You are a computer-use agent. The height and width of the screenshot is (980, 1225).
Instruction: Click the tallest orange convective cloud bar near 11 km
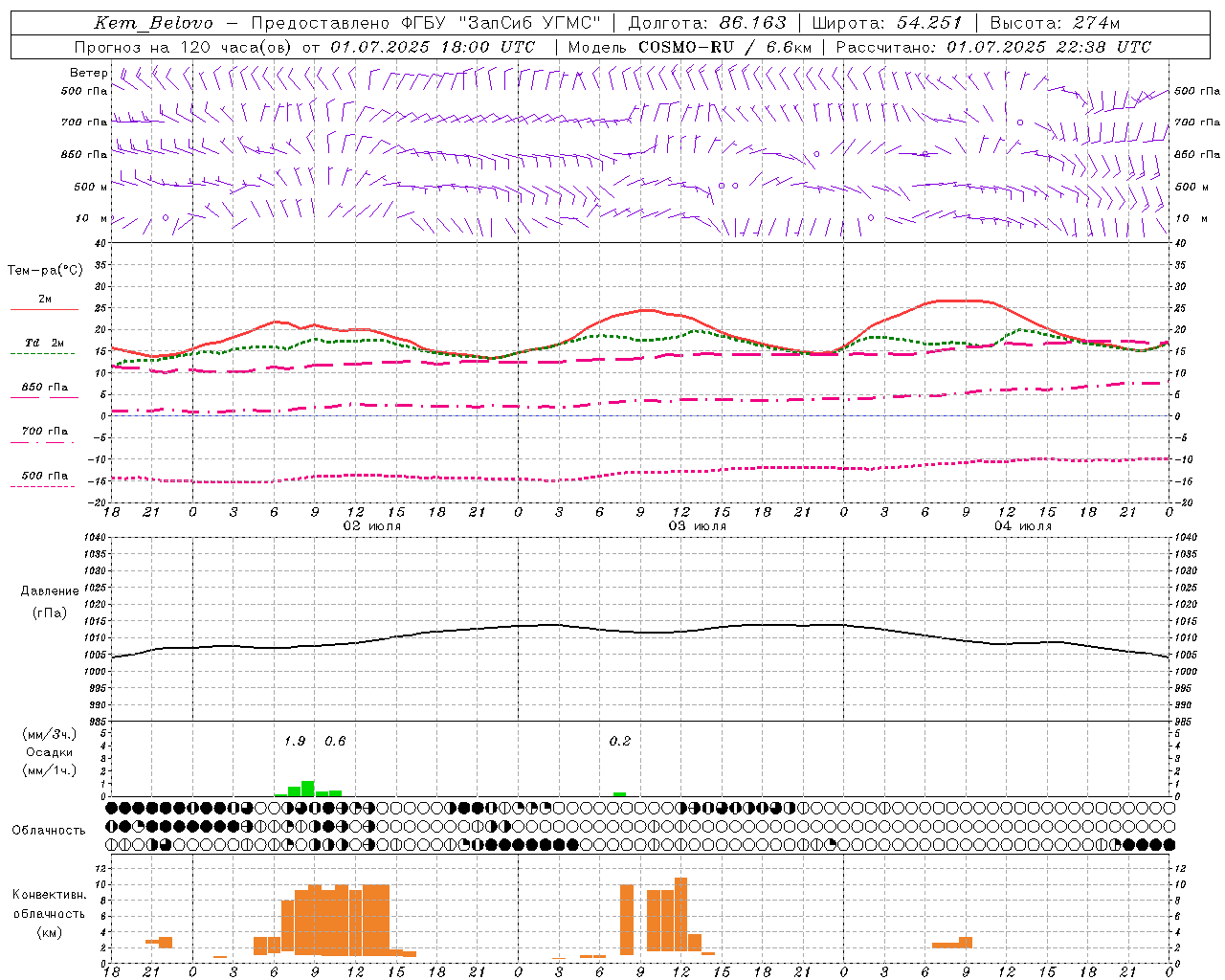pos(681,914)
